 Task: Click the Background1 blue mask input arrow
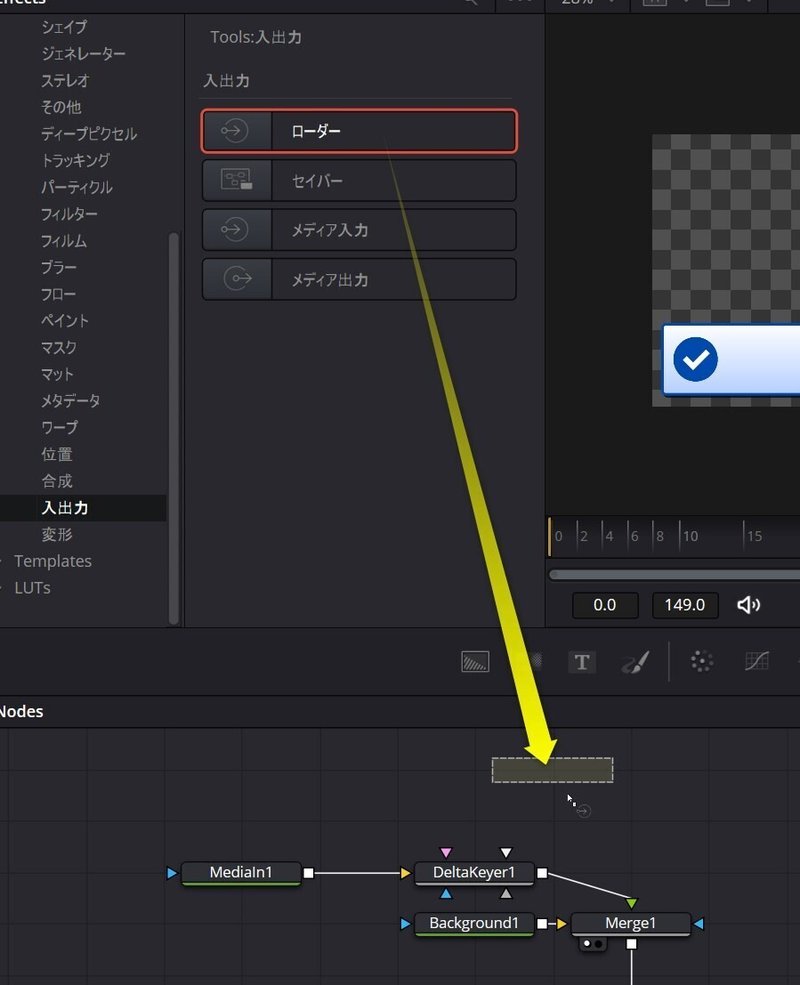[x=406, y=923]
